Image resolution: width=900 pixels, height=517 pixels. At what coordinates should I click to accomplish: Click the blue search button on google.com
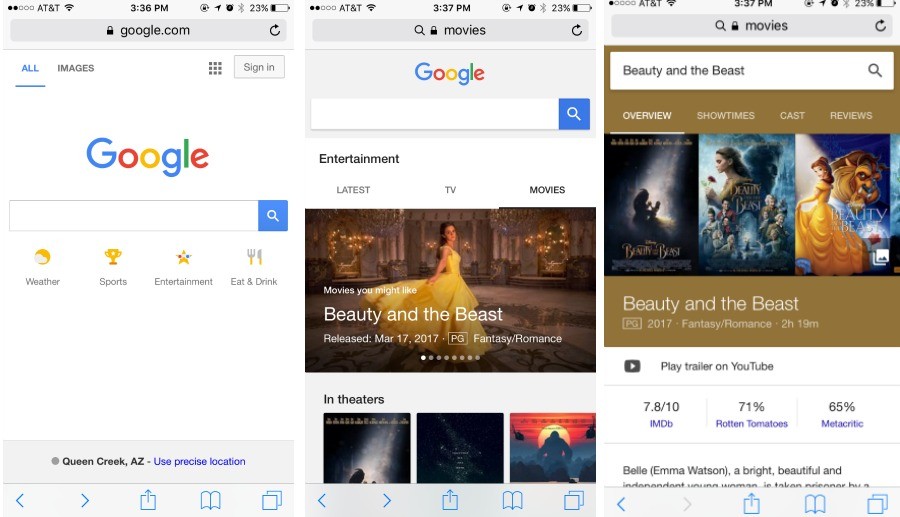click(x=273, y=216)
